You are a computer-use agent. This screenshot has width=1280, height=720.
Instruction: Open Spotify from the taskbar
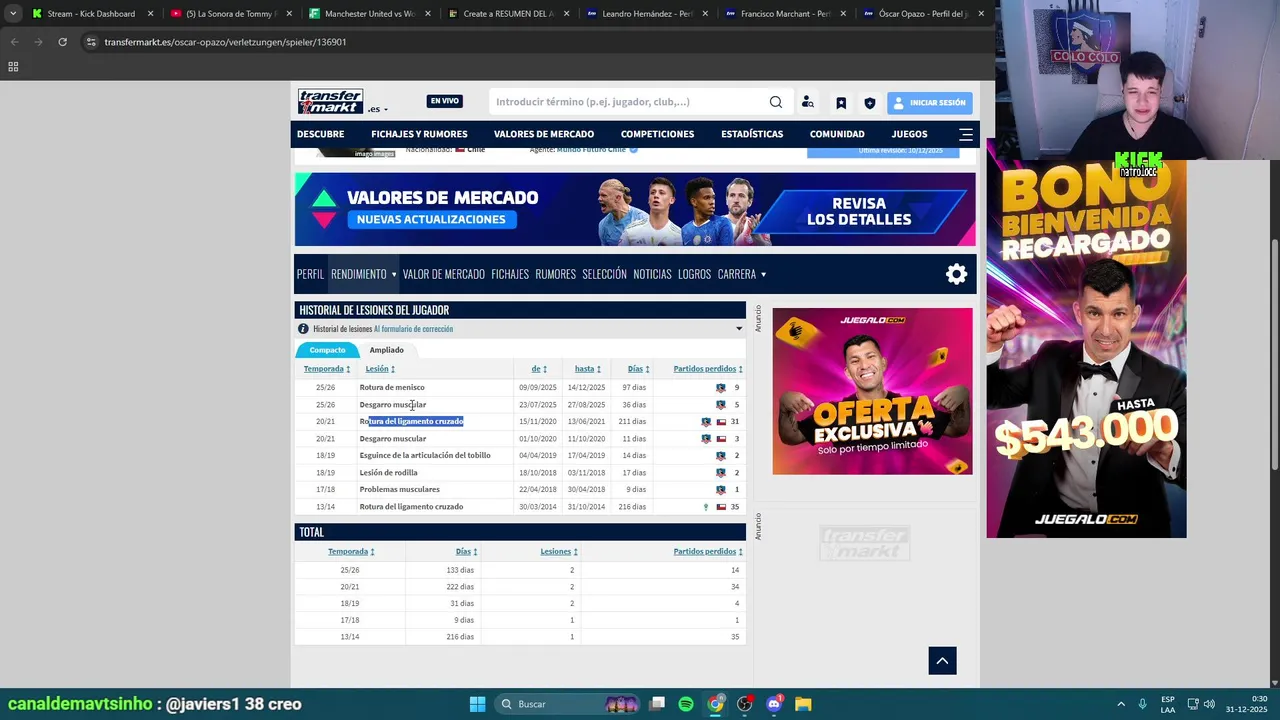686,704
